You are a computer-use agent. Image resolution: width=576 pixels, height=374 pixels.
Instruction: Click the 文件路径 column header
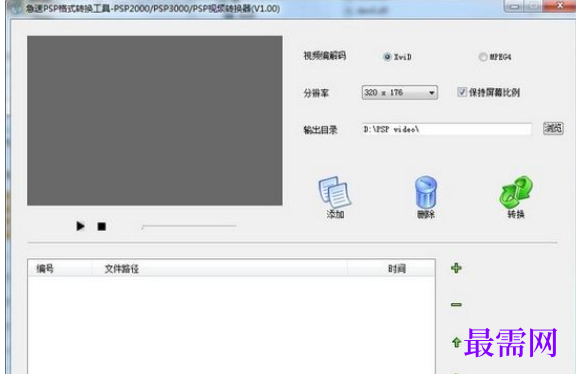[x=219, y=269]
